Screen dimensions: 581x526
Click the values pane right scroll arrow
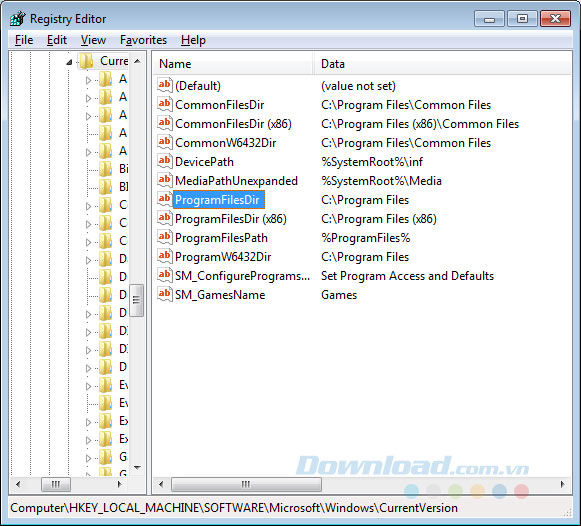click(x=563, y=484)
